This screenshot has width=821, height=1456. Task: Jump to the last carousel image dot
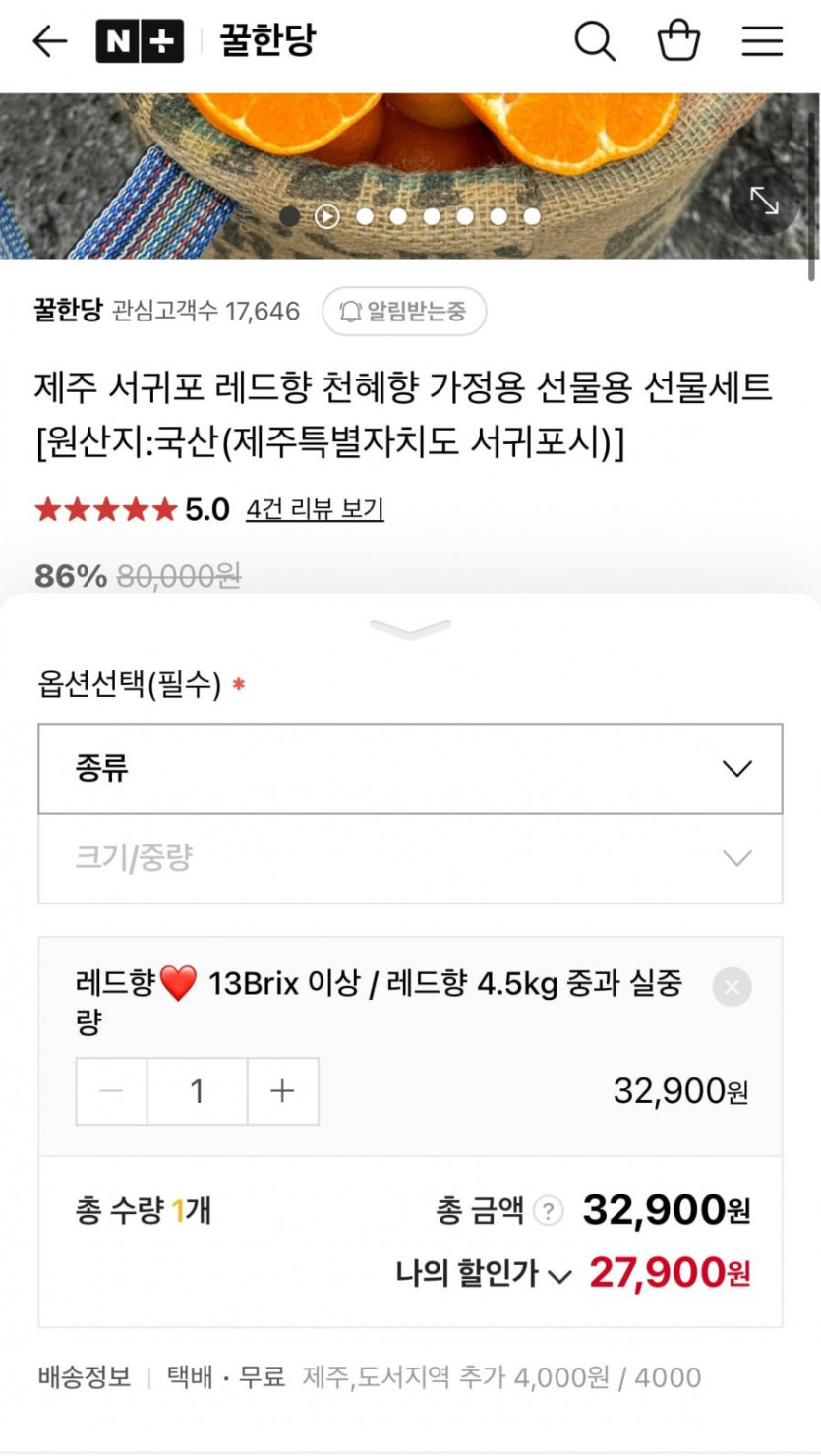532,216
